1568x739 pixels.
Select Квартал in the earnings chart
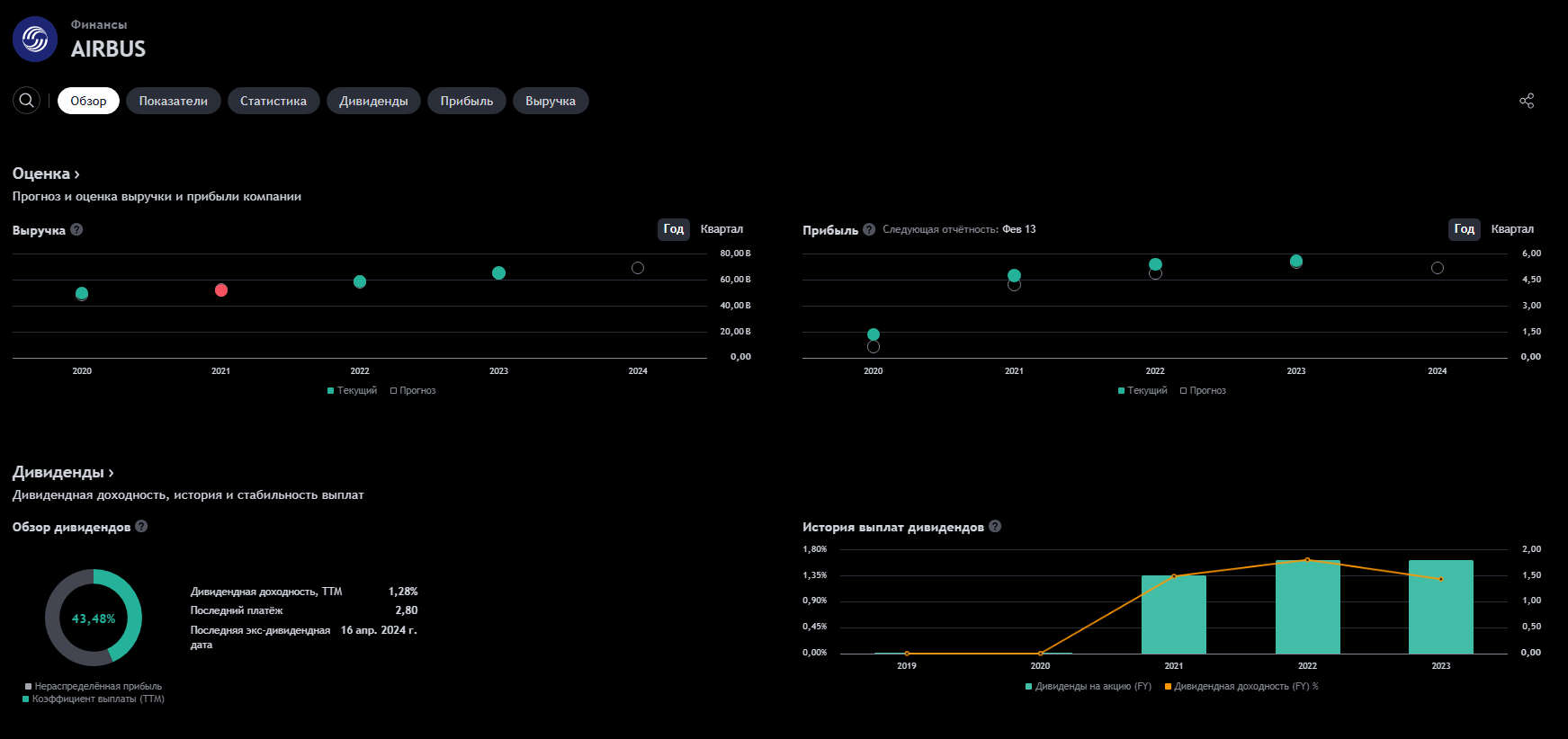[1512, 229]
